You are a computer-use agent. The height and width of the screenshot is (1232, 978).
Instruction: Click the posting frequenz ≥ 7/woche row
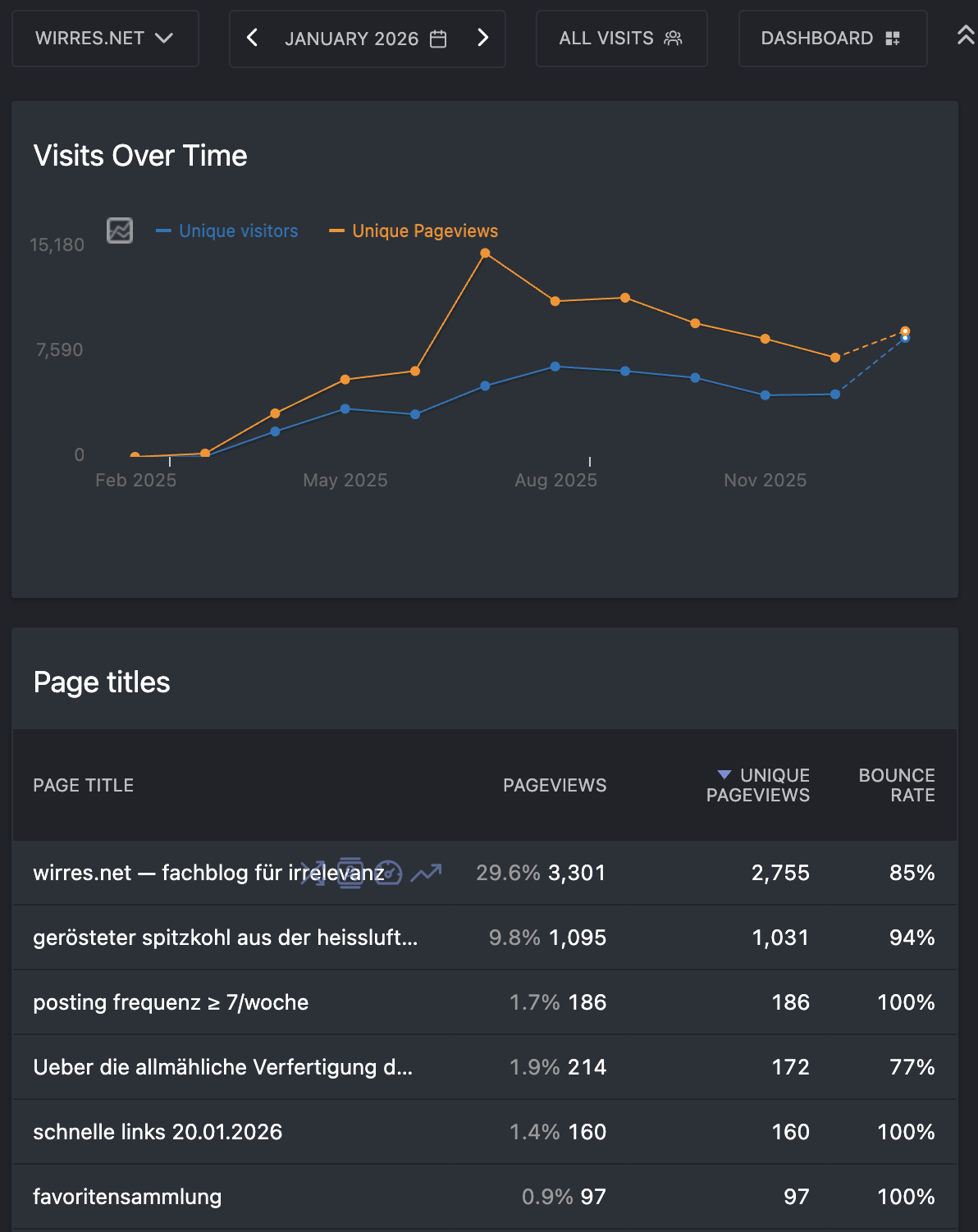[x=171, y=1002]
